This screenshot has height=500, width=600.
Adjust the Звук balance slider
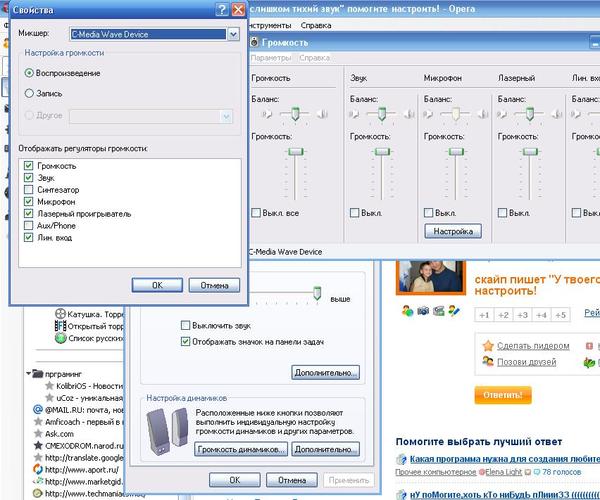click(382, 114)
